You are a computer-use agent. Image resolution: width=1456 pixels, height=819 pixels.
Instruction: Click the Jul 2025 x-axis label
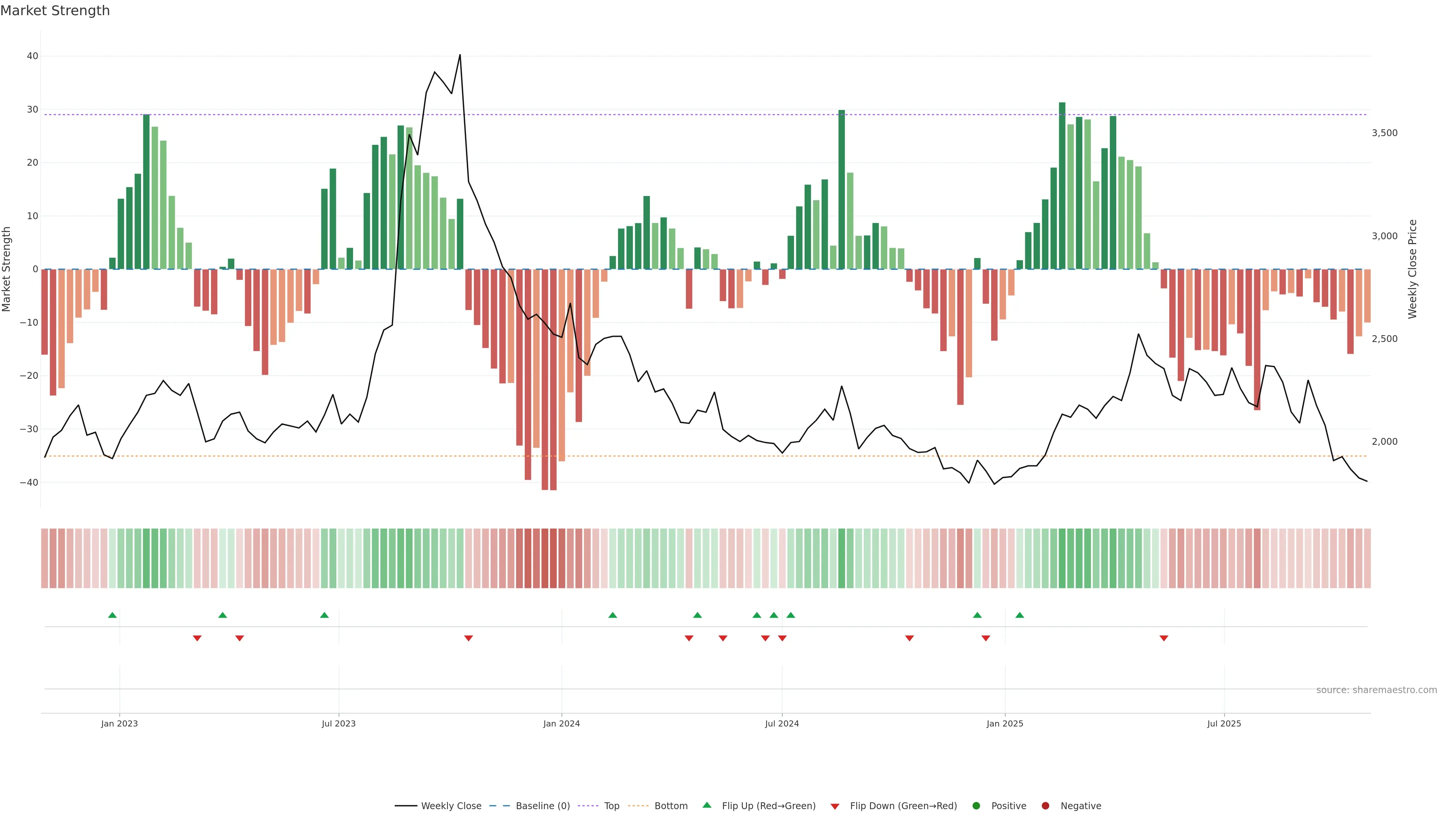(x=1224, y=723)
